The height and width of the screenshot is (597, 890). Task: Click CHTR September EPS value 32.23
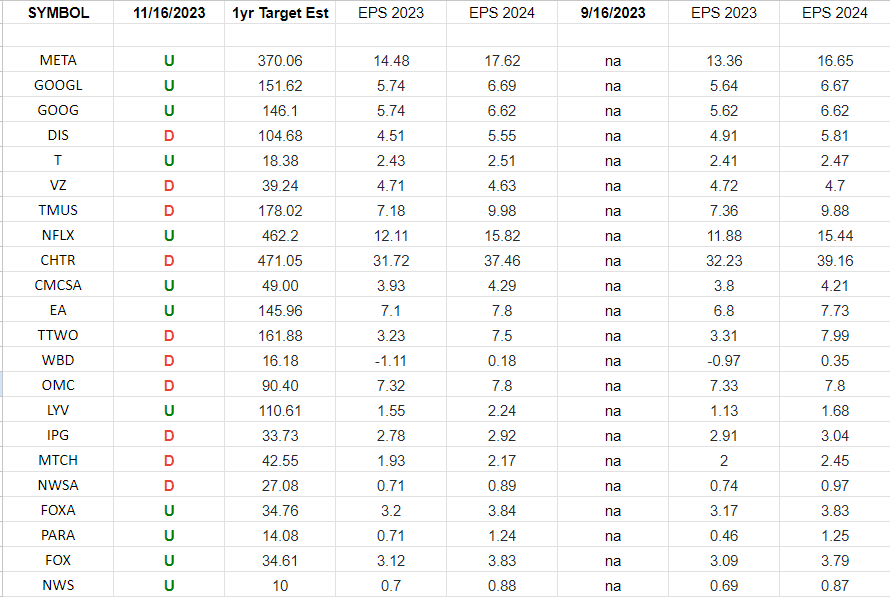(x=724, y=260)
